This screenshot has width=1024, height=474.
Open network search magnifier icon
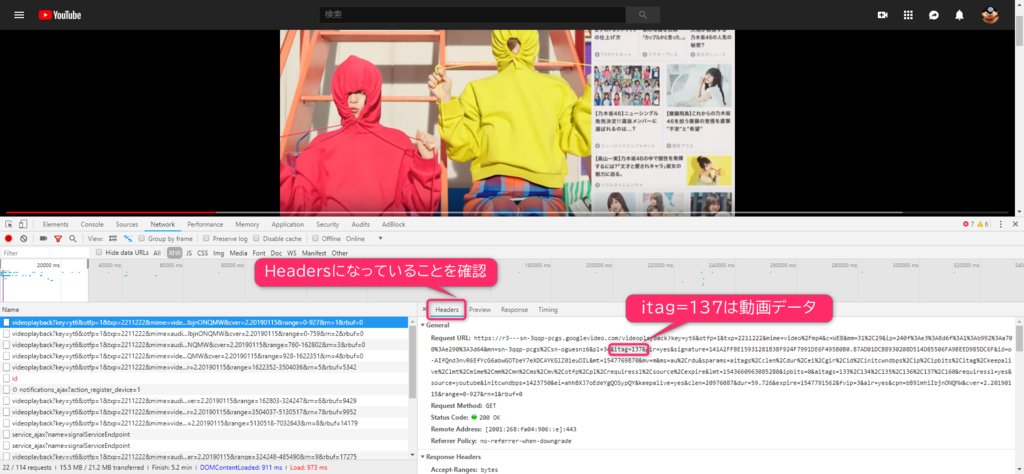coord(72,239)
